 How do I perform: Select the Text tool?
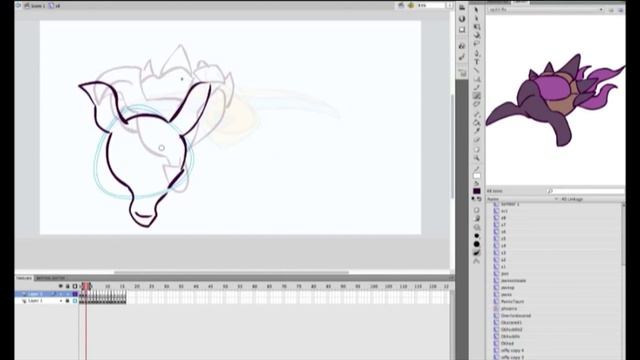click(477, 62)
